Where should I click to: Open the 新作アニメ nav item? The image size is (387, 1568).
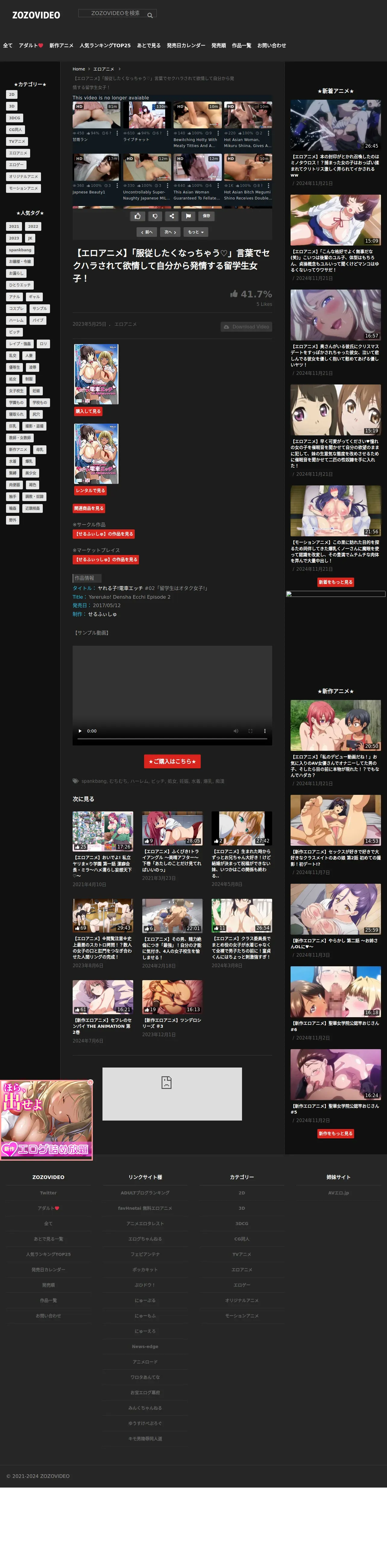coord(61,46)
